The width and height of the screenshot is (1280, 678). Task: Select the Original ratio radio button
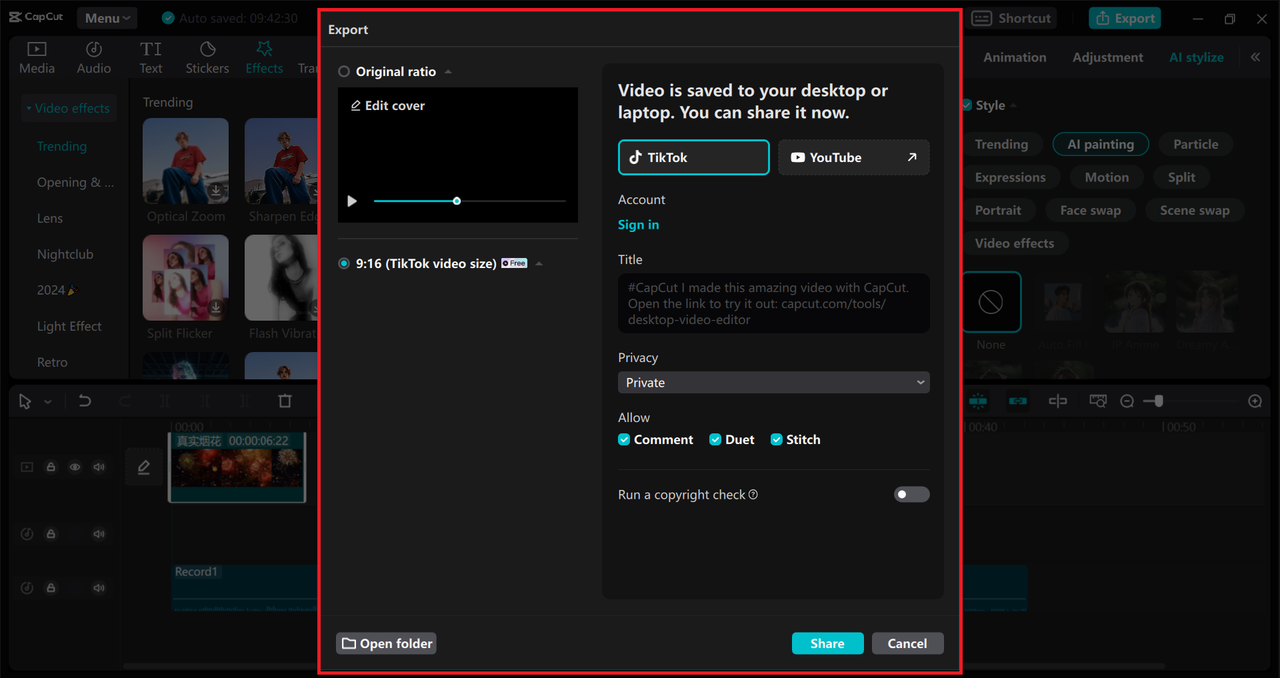point(344,72)
